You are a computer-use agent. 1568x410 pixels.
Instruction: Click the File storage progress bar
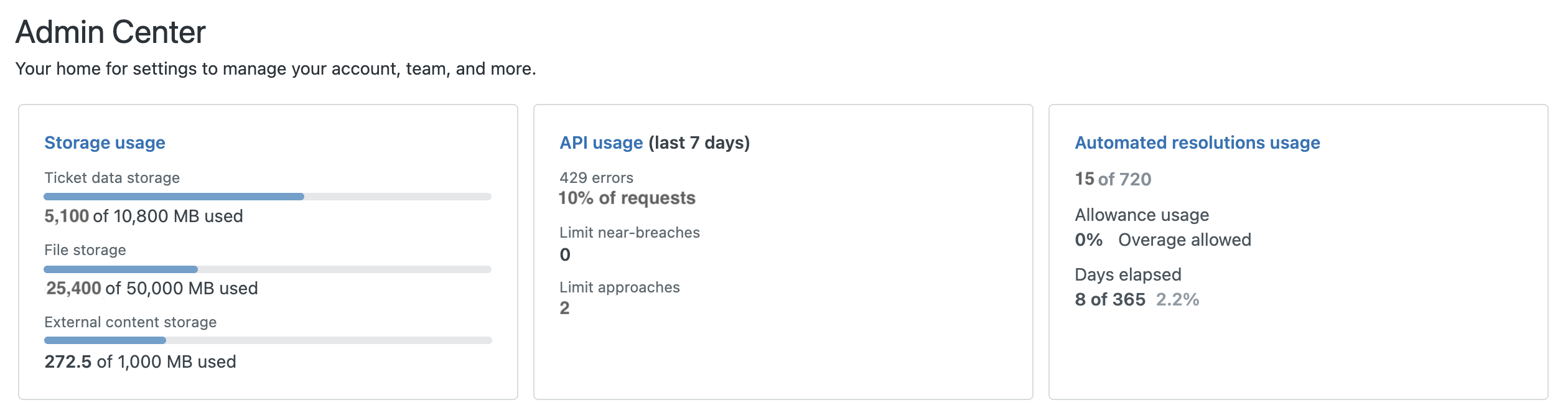pos(268,269)
